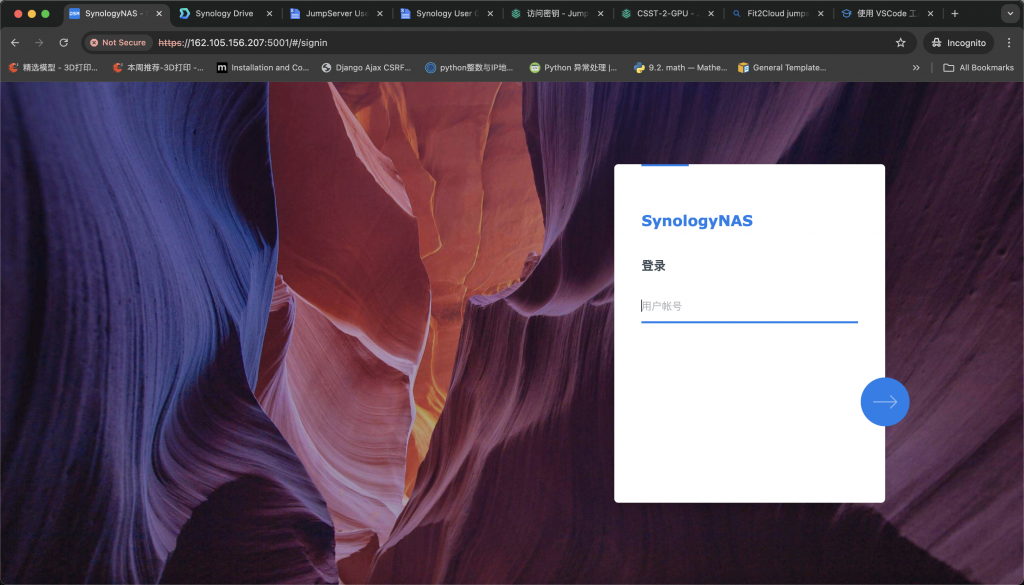The width and height of the screenshot is (1024, 585).
Task: Go back to previous page
Action: (15, 43)
